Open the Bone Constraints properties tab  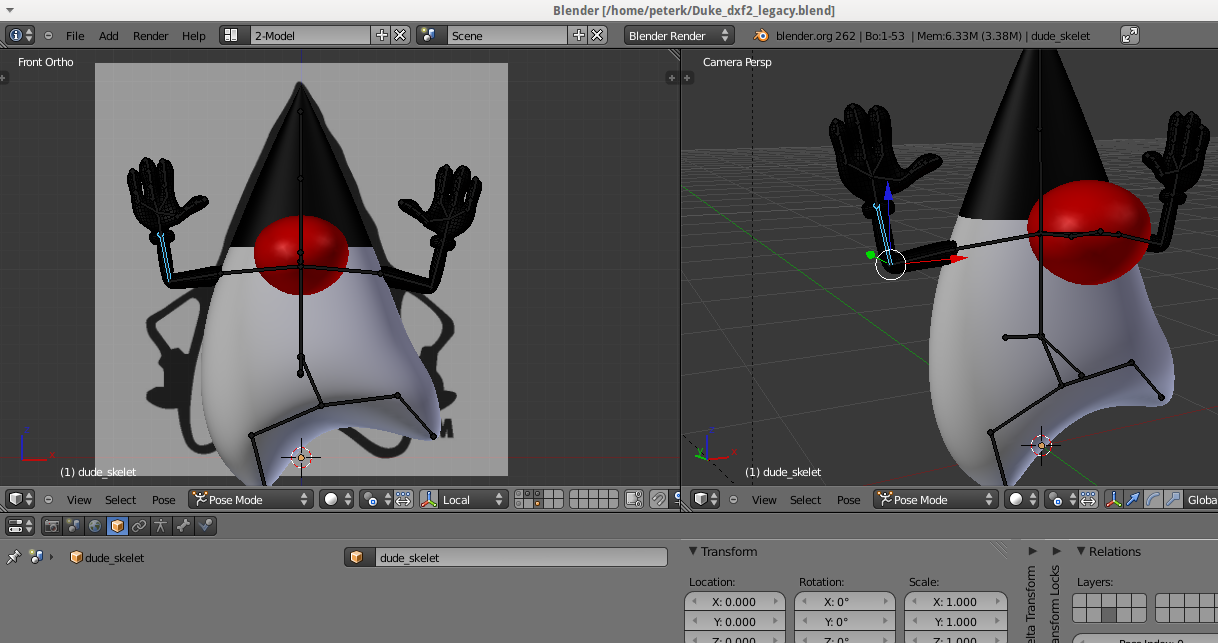pyautogui.click(x=205, y=525)
